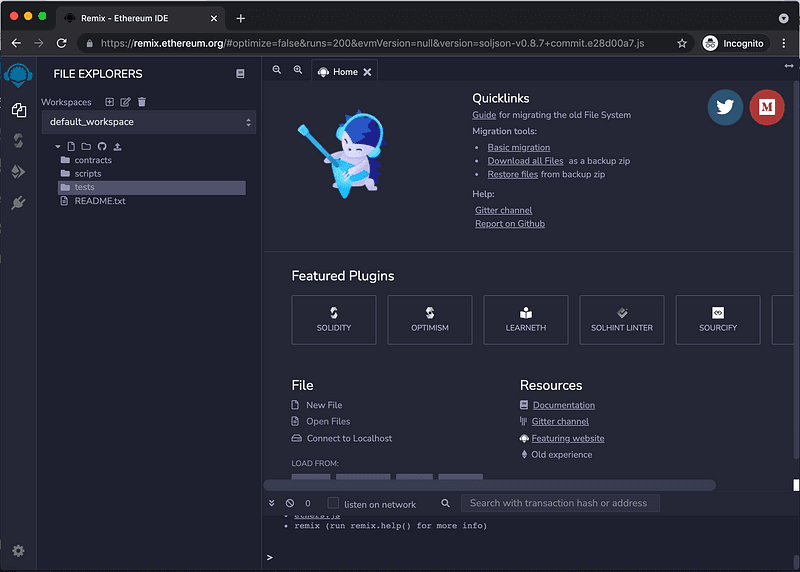800x572 pixels.
Task: Click the horizontal scrollbar of Home panel
Action: click(490, 485)
